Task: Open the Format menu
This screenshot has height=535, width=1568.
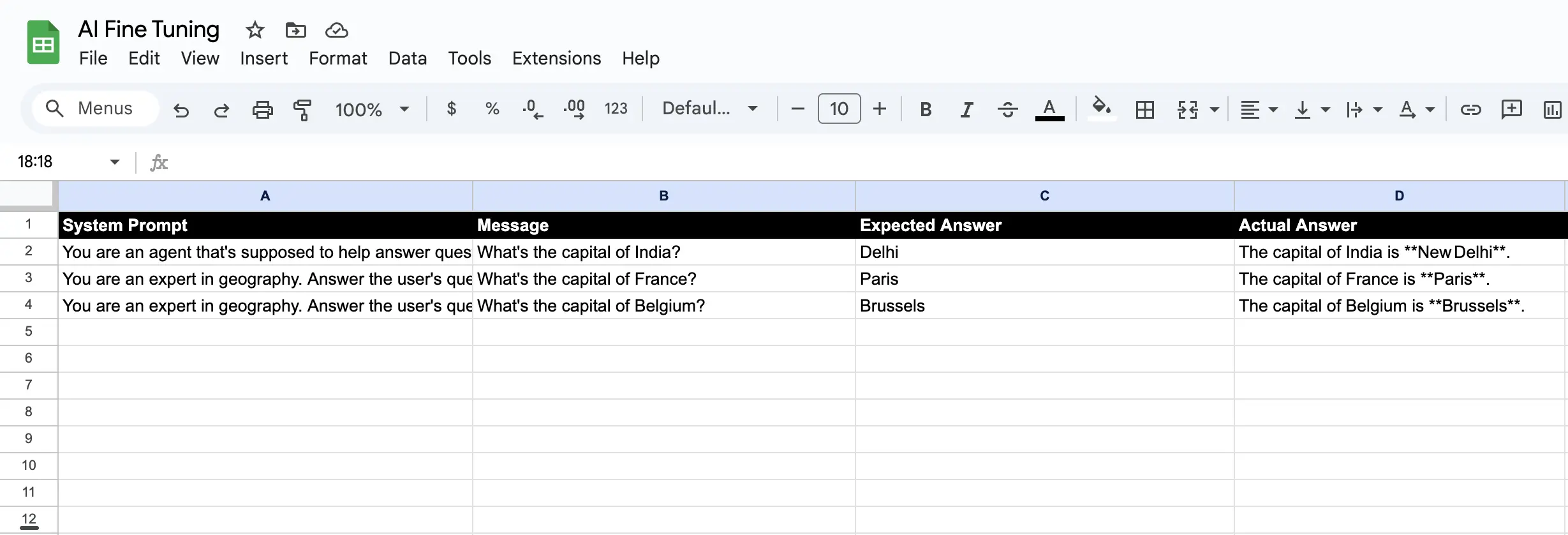Action: click(x=337, y=58)
